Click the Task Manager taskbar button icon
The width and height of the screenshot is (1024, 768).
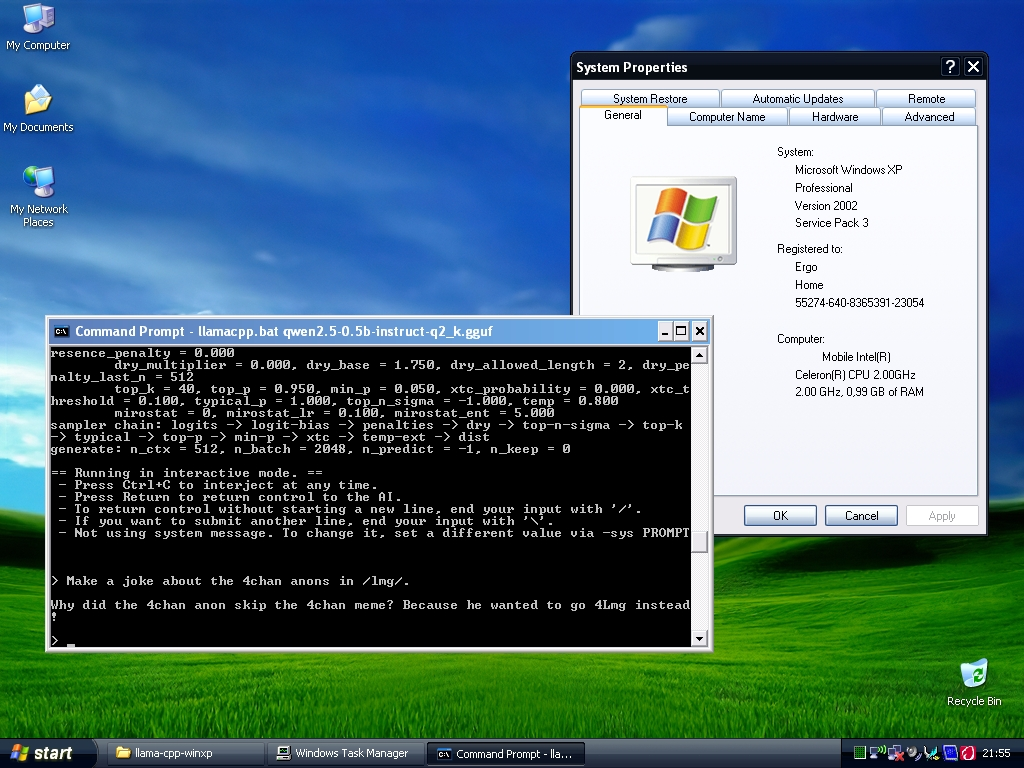[x=283, y=753]
